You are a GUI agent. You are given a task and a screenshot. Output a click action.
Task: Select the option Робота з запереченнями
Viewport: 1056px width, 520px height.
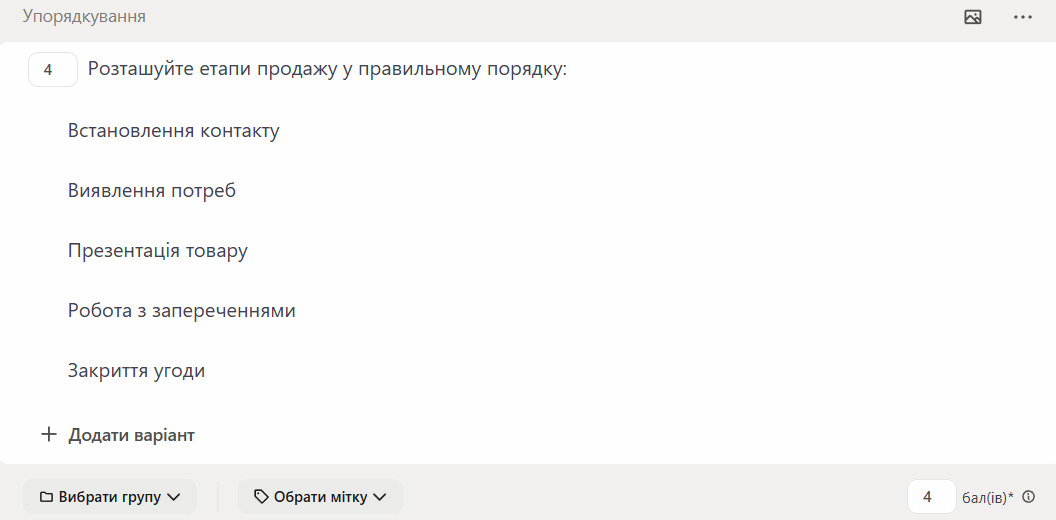pyautogui.click(x=182, y=311)
